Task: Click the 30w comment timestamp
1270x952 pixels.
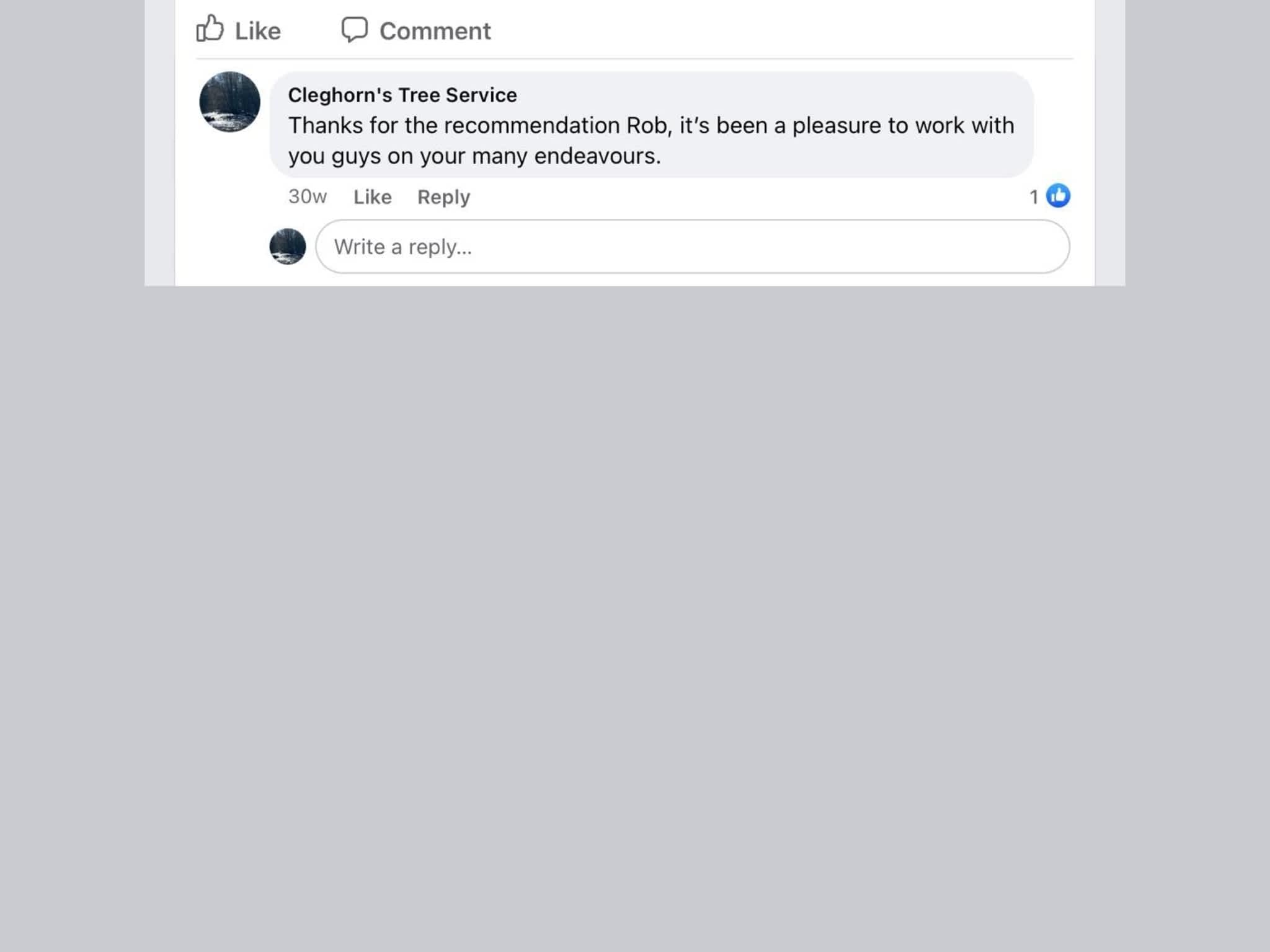Action: [x=307, y=196]
